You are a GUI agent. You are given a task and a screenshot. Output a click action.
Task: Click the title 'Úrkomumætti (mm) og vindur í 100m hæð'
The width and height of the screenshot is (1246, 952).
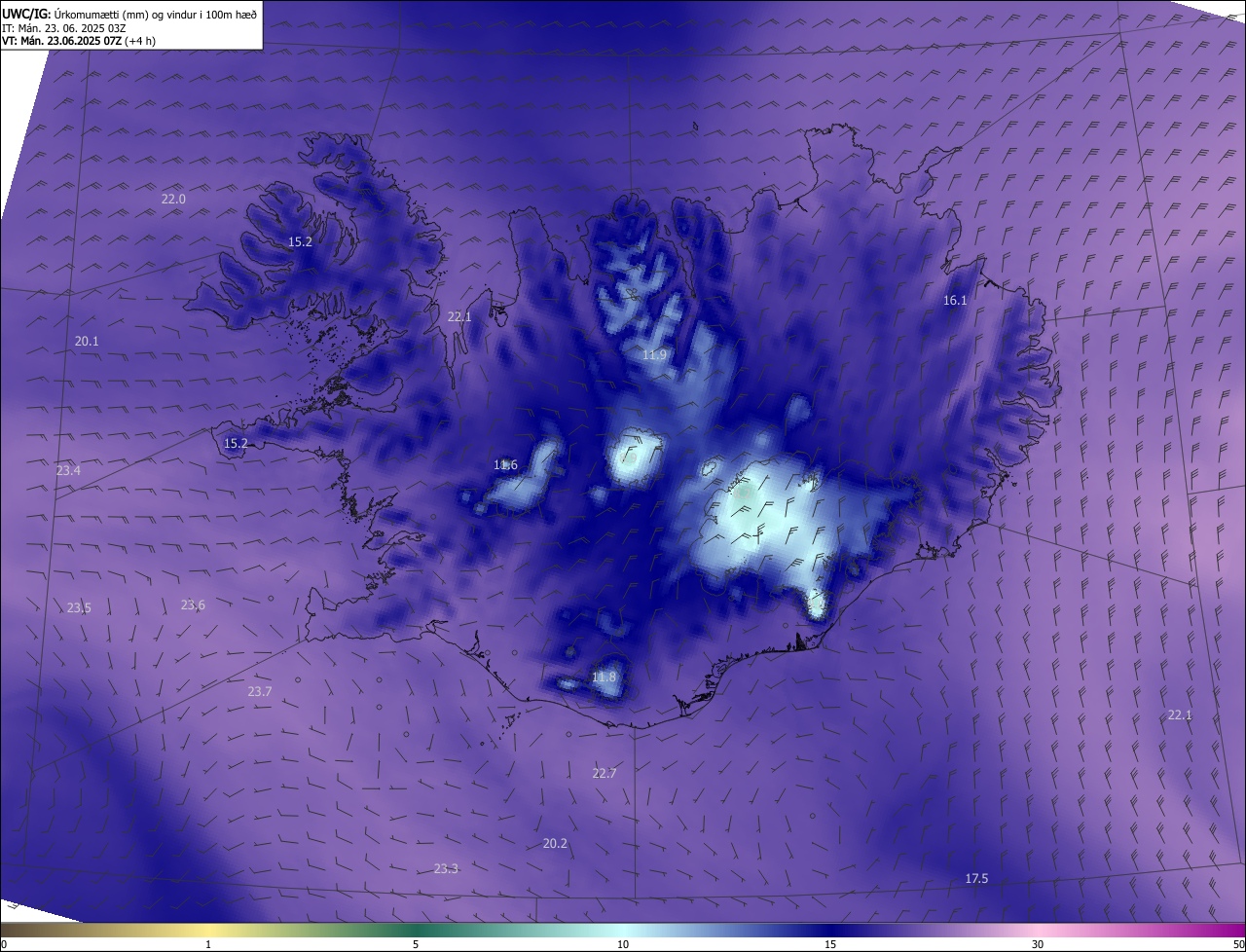click(x=156, y=14)
